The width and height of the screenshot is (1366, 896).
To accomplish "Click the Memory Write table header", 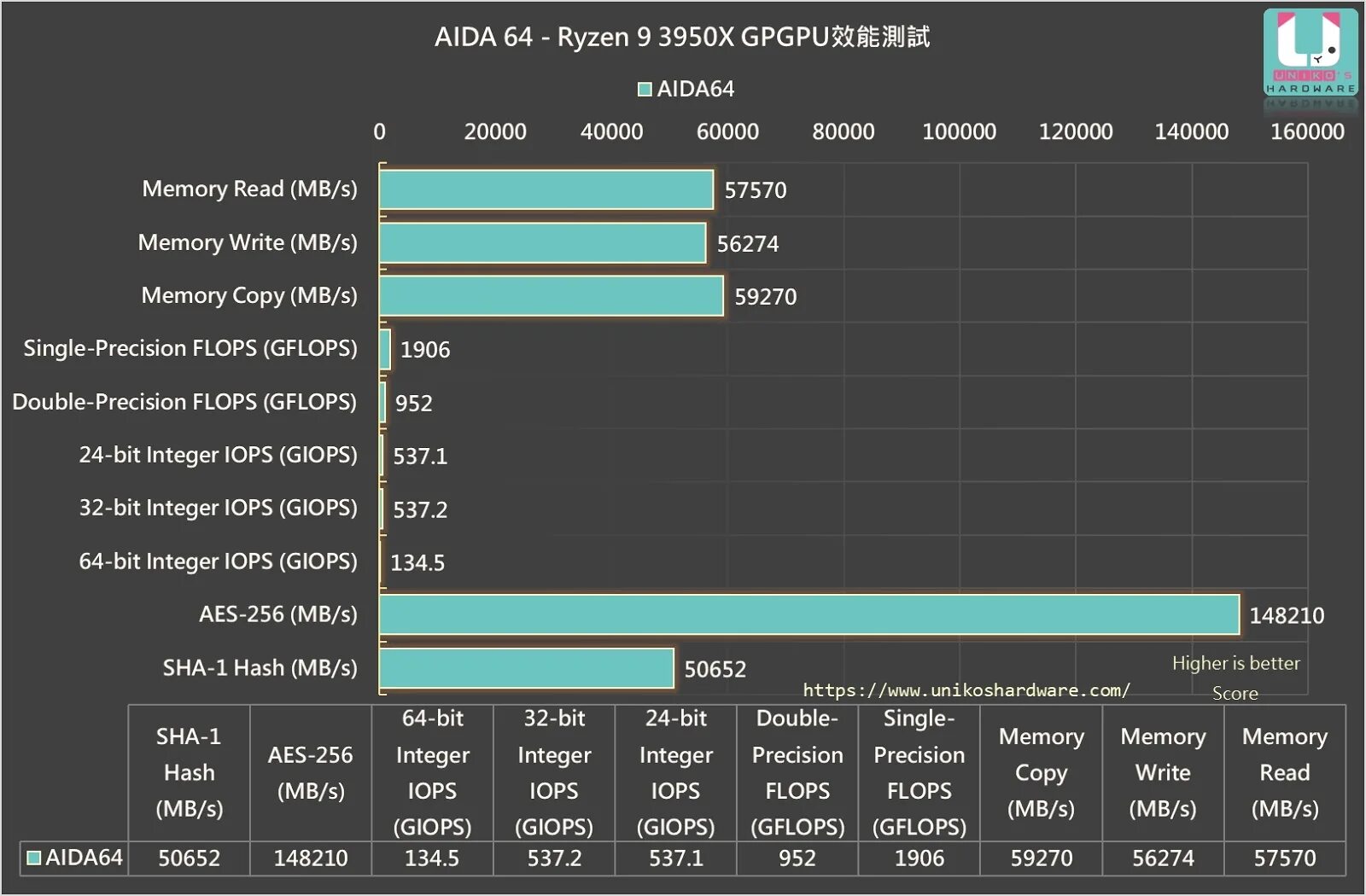I will pos(1163,772).
